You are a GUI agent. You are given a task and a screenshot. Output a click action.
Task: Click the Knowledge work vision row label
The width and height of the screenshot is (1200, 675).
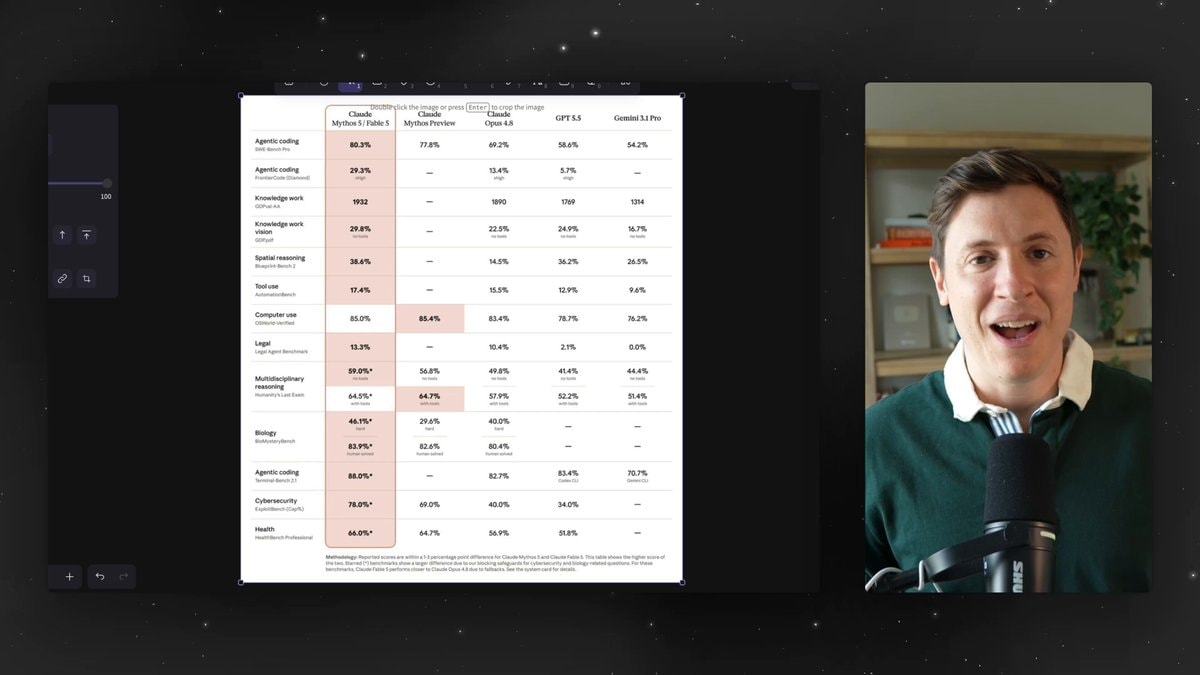click(279, 232)
